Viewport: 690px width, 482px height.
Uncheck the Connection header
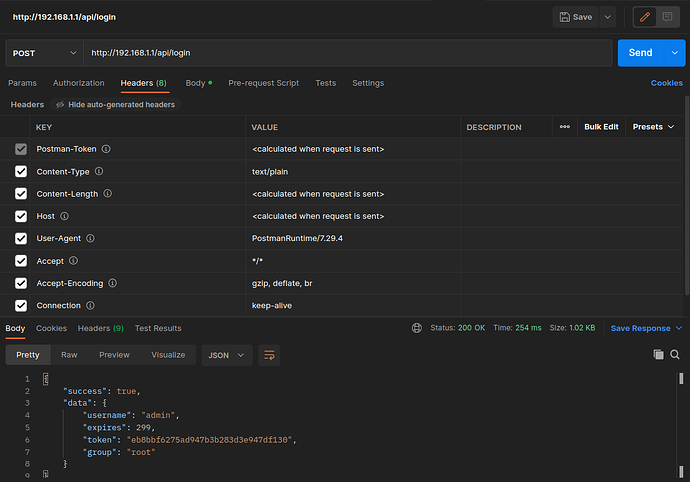pyautogui.click(x=21, y=305)
